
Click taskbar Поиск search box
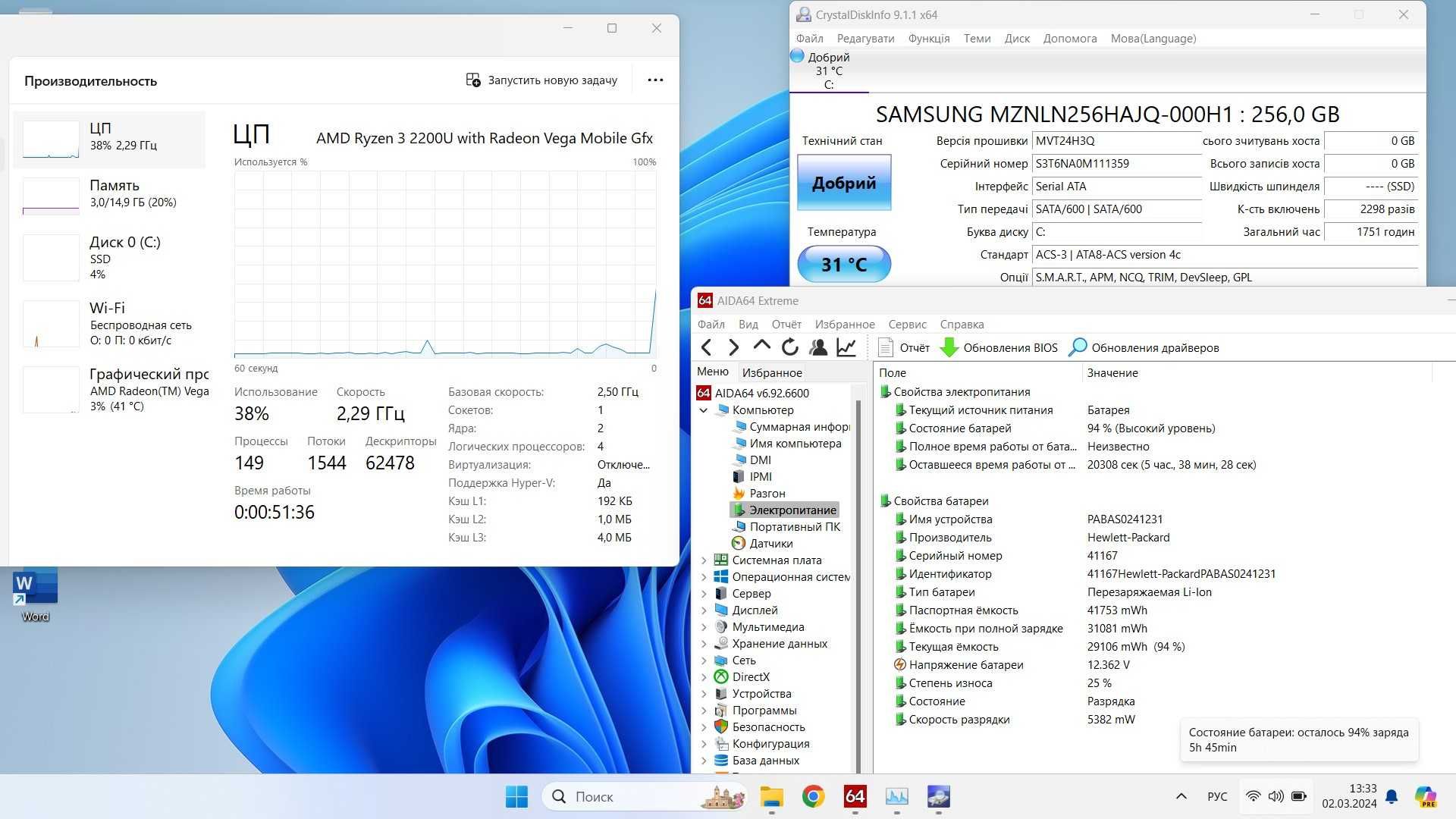[645, 796]
